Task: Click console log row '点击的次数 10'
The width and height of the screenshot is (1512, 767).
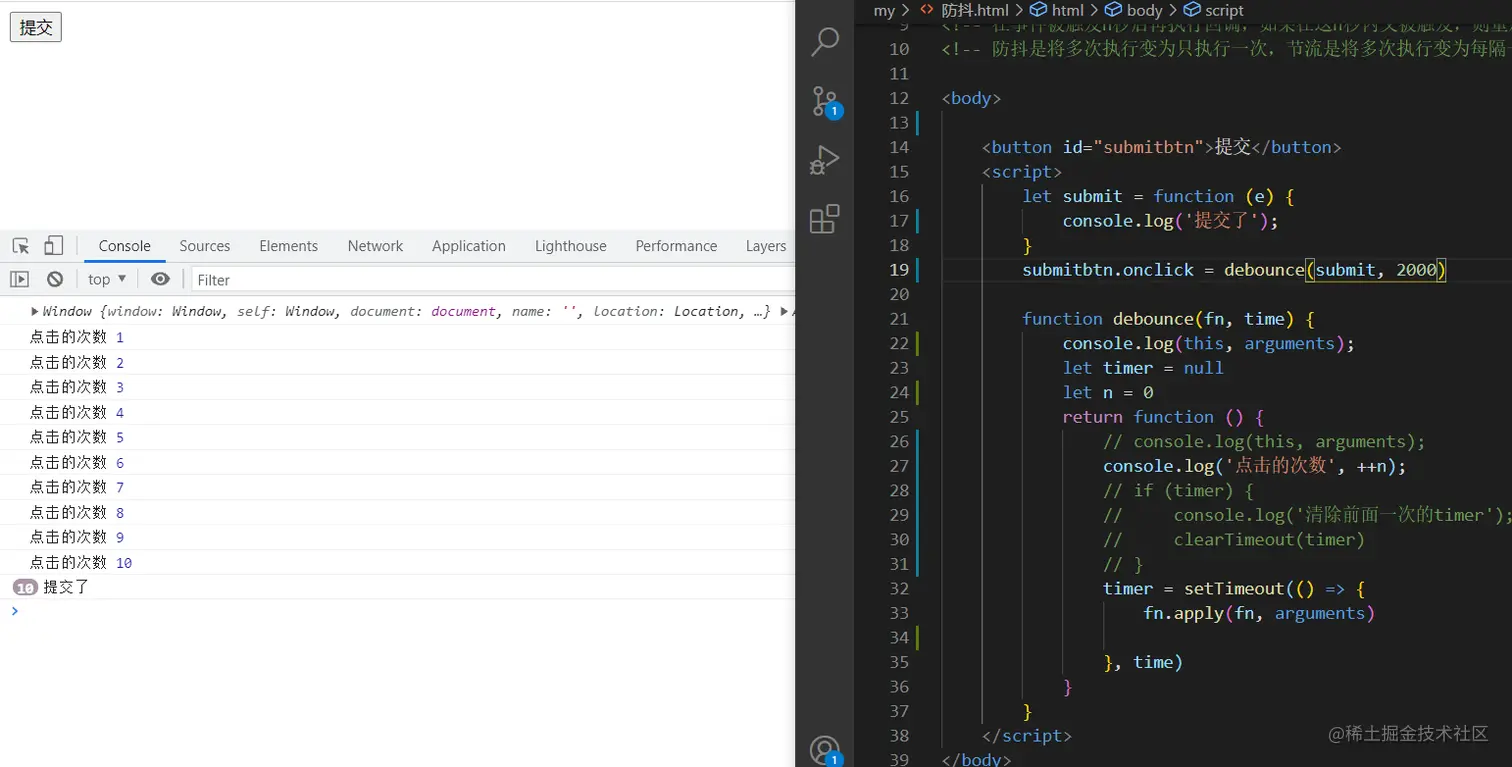Action: click(397, 562)
